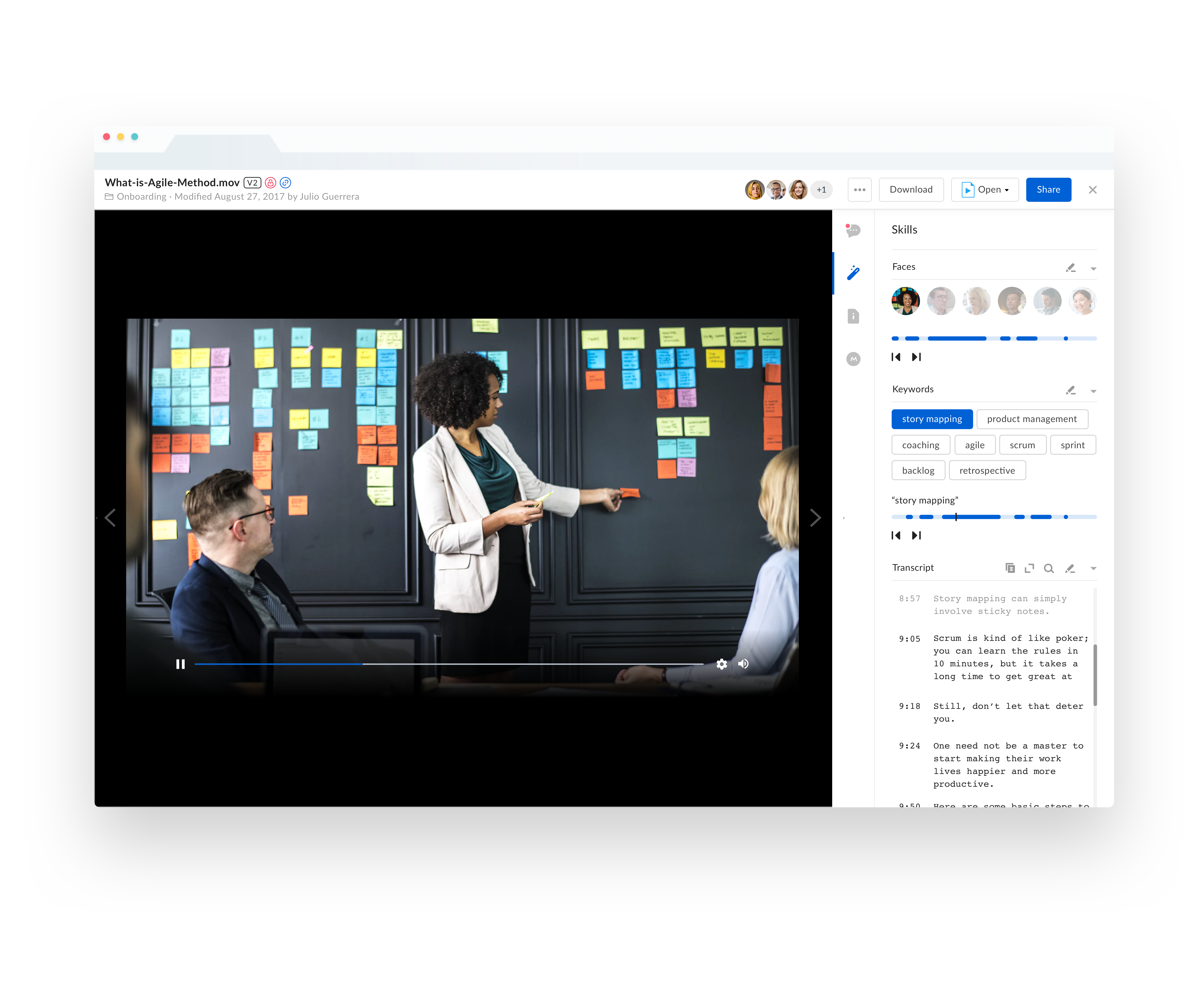This screenshot has height=985, width=1204.
Task: Toggle the 'story mapping' keyword off
Action: (932, 419)
